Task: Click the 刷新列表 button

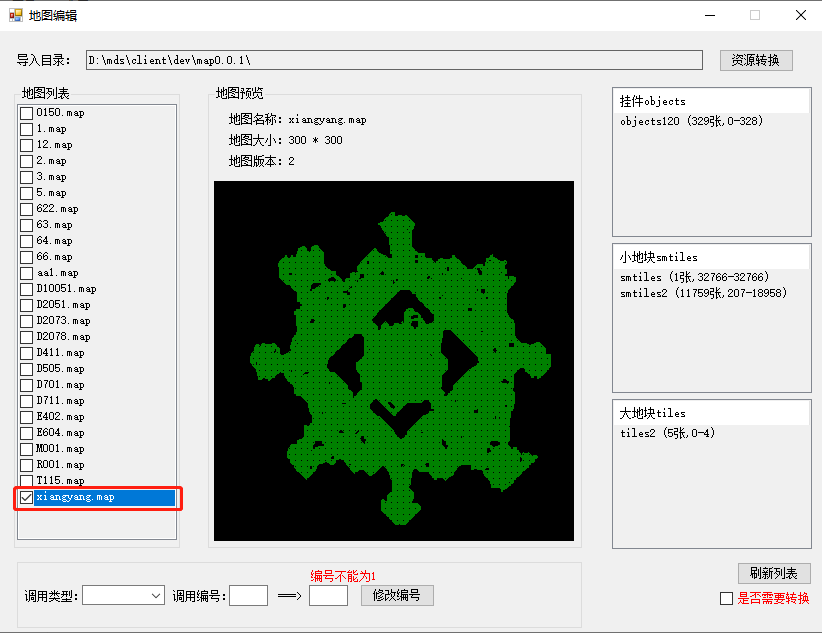Action: (773, 574)
